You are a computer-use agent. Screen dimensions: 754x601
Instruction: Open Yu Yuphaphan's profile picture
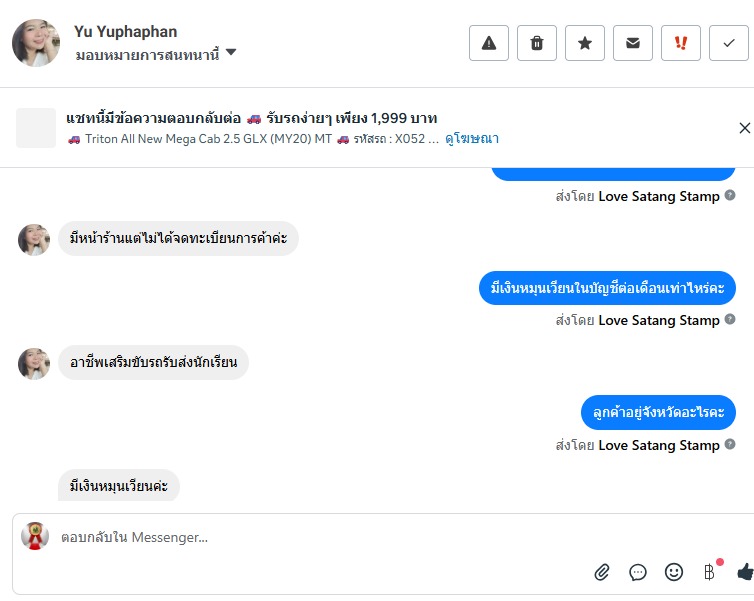coord(36,43)
